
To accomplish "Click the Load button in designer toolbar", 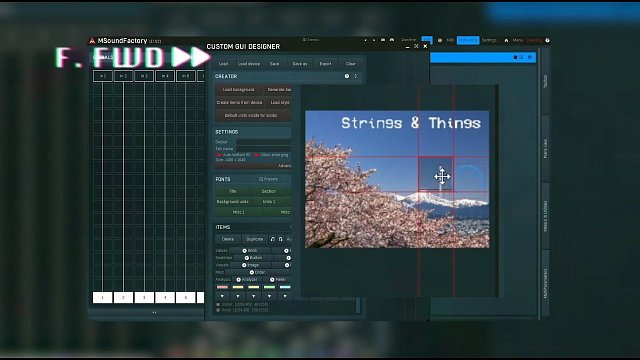I will [224, 64].
